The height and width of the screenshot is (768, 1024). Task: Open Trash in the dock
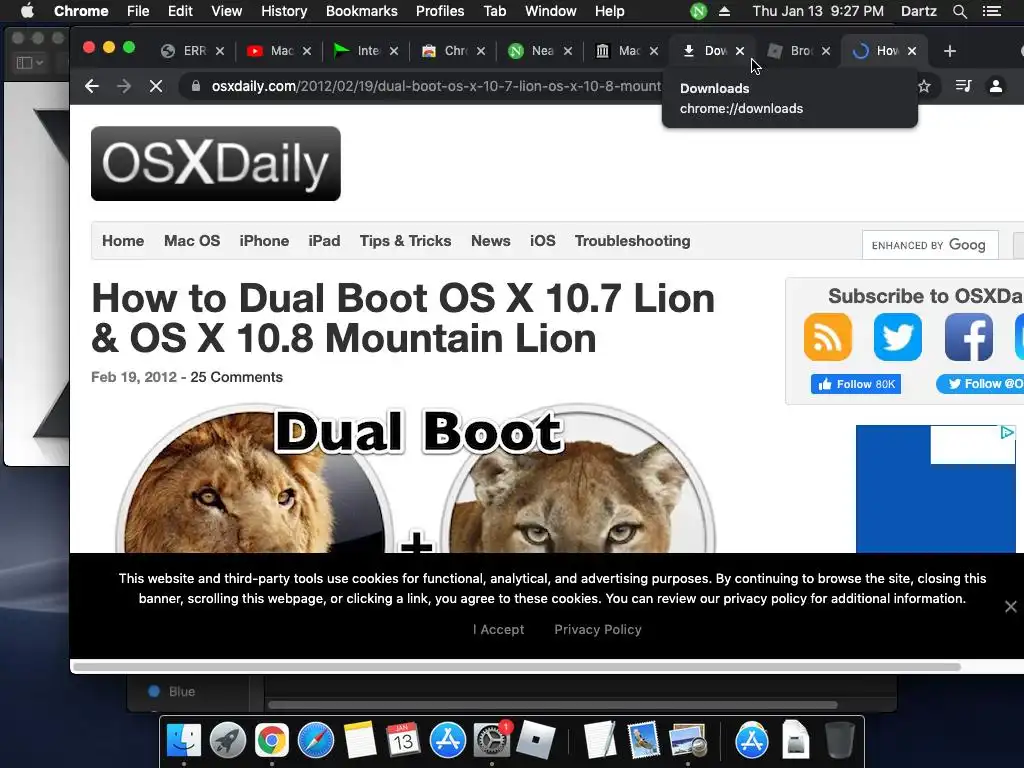840,741
